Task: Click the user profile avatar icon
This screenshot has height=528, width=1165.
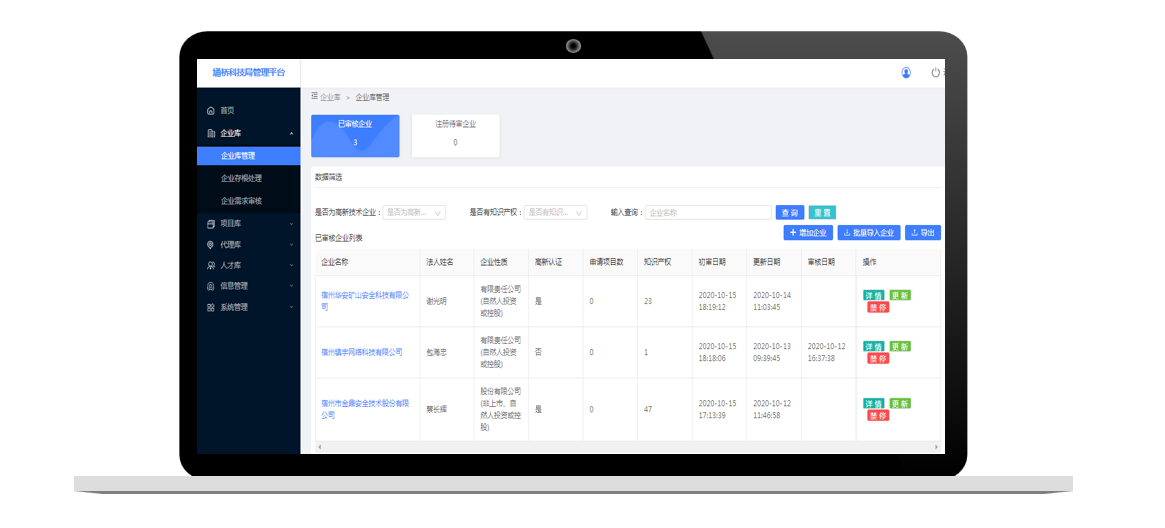Action: [x=906, y=73]
